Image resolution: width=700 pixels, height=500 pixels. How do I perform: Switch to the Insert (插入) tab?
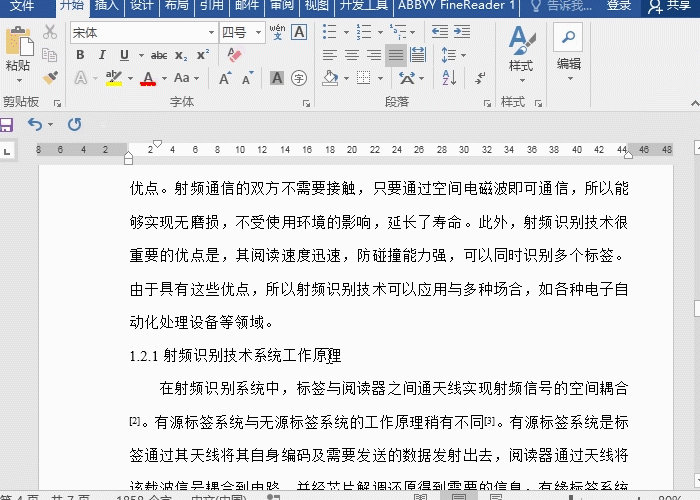pos(107,5)
